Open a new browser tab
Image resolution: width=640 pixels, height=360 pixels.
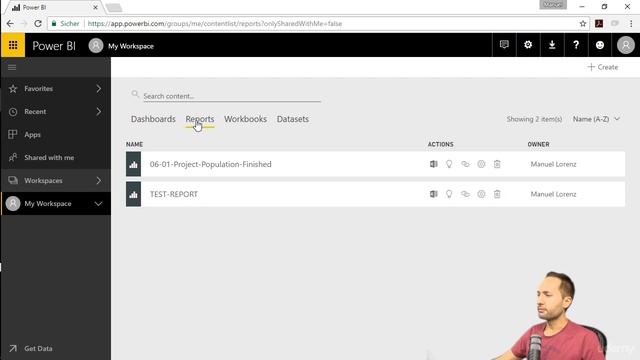pos(113,7)
